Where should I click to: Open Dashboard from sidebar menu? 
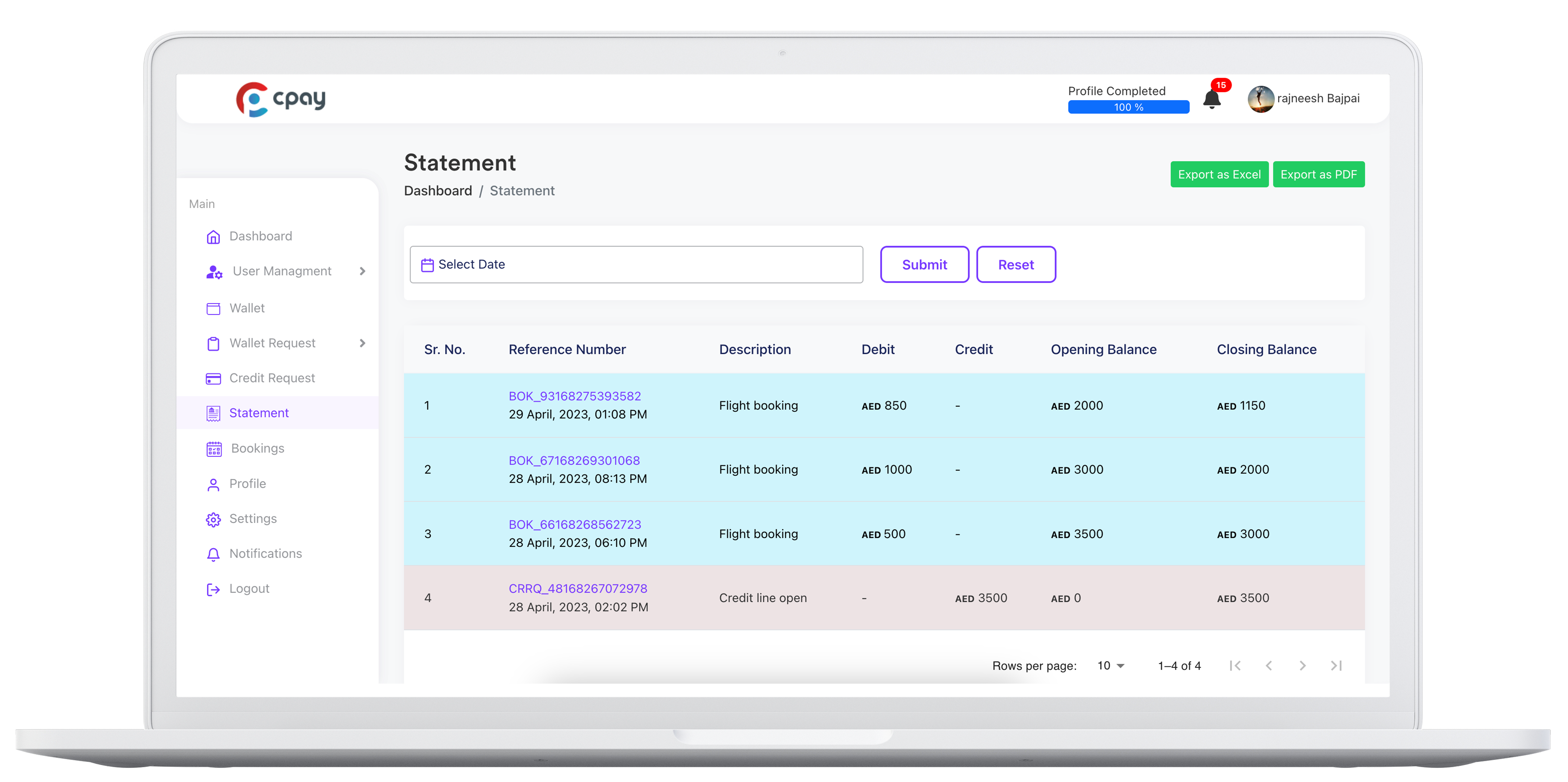(x=260, y=236)
